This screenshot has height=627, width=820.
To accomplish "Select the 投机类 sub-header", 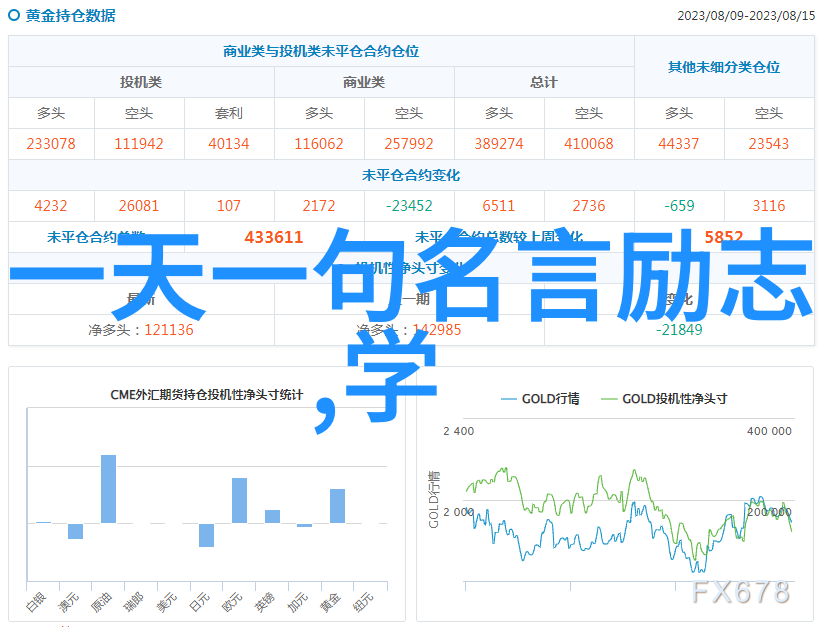I will click(141, 82).
